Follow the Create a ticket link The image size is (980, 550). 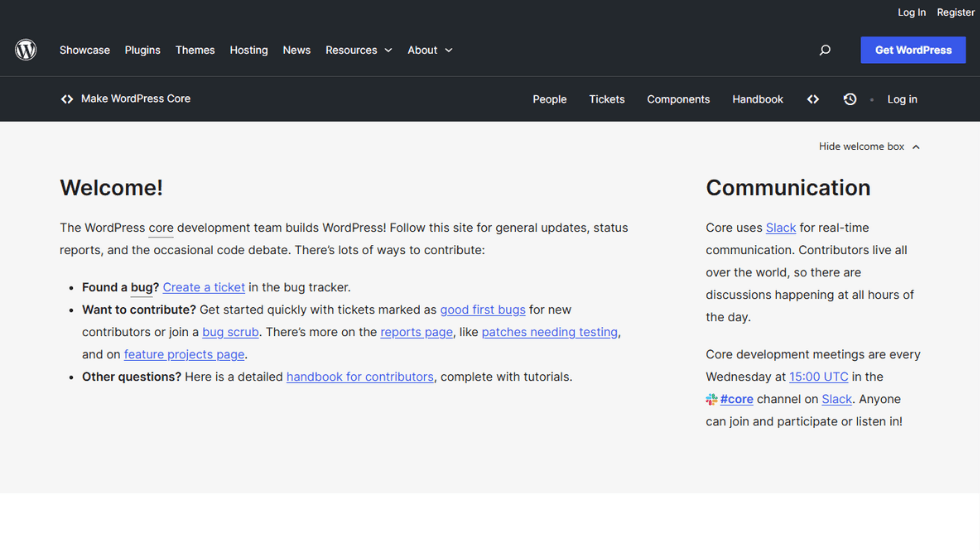coord(204,288)
